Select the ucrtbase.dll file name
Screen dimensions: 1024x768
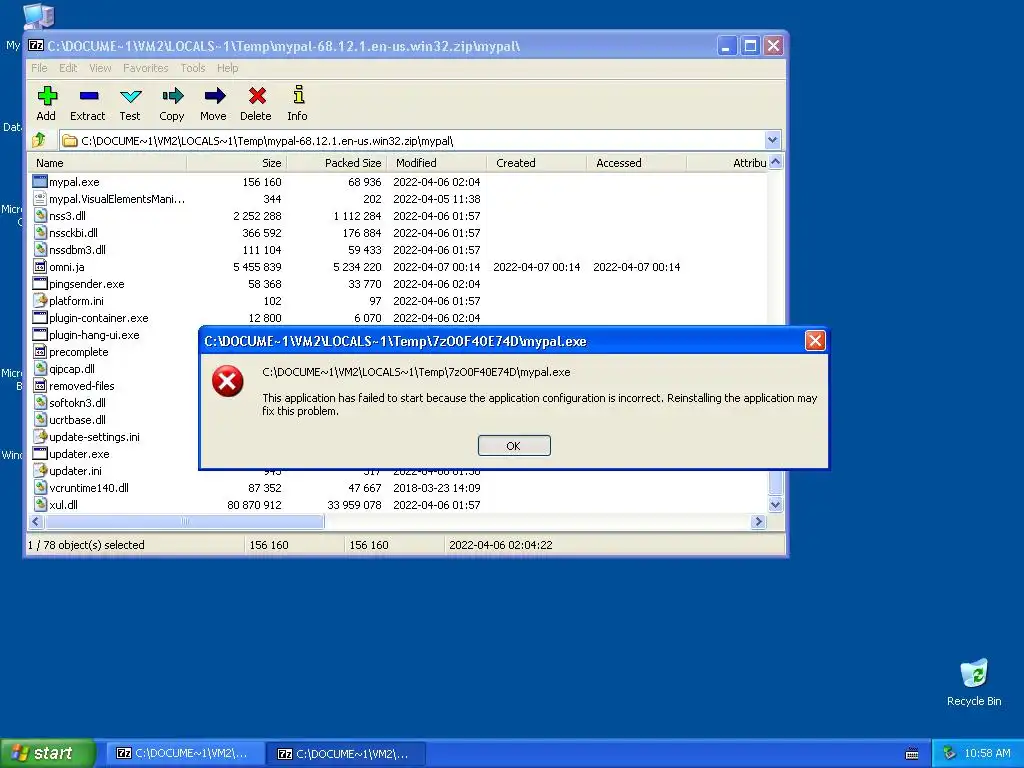click(77, 419)
